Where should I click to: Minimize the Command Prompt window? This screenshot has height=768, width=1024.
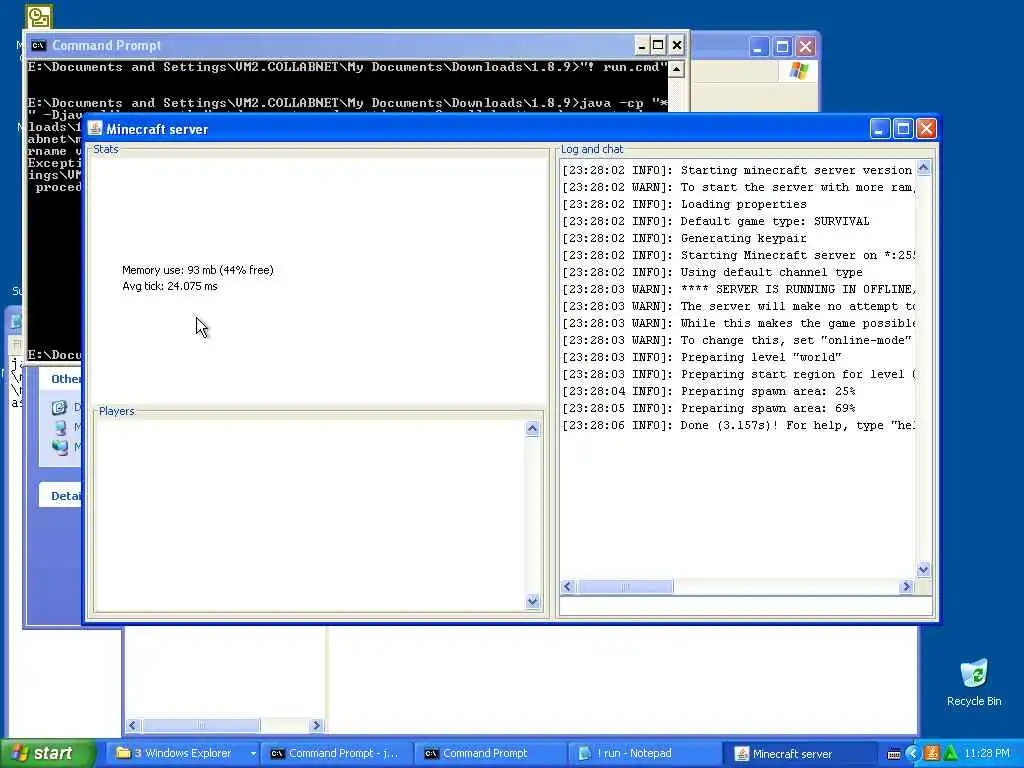pos(641,46)
